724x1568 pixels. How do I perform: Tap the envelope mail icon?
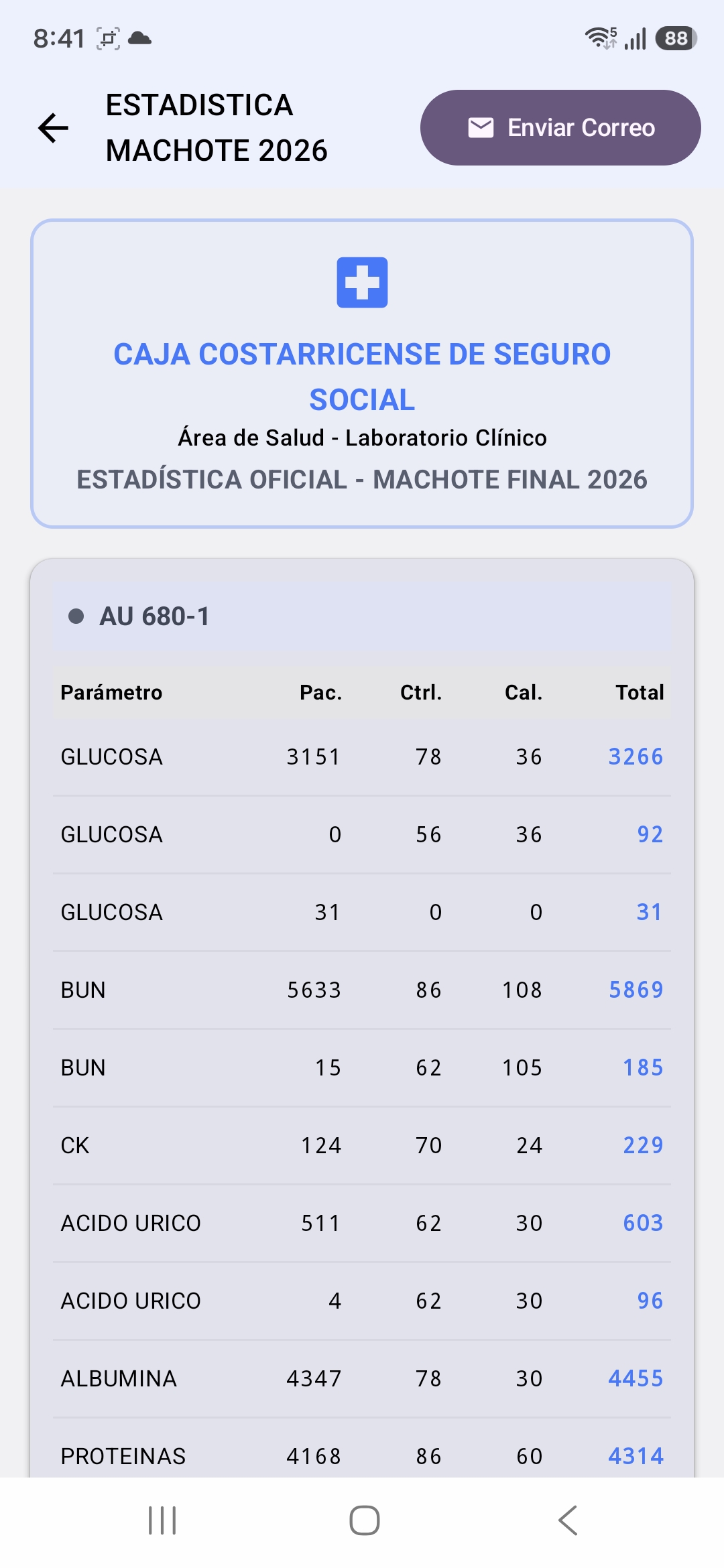481,127
